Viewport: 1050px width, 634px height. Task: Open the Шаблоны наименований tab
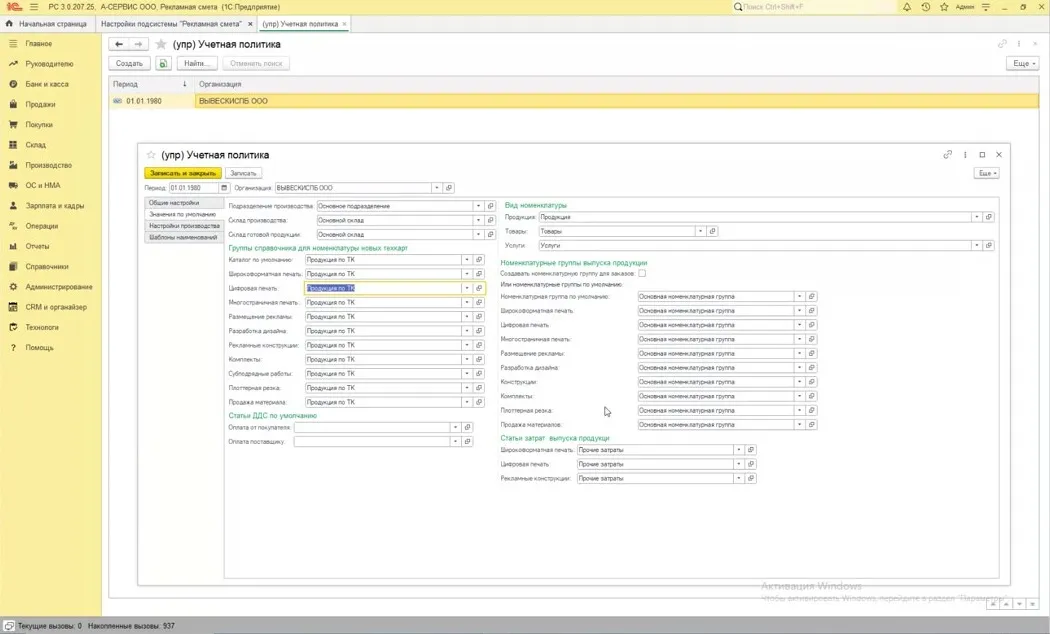(183, 238)
